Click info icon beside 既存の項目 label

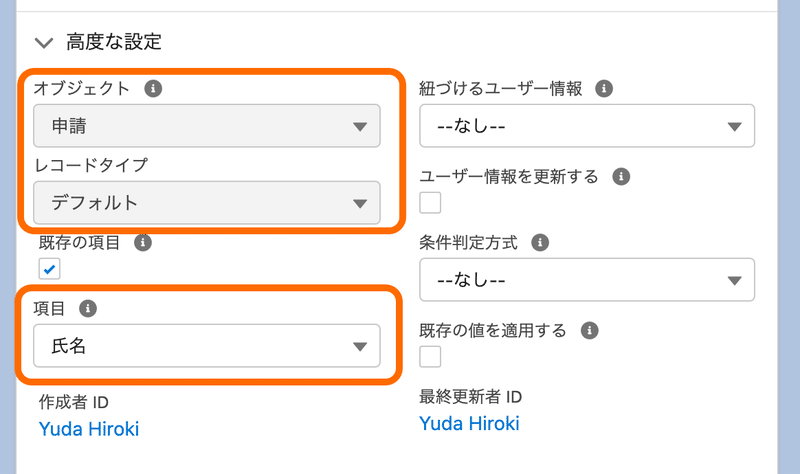click(x=143, y=242)
